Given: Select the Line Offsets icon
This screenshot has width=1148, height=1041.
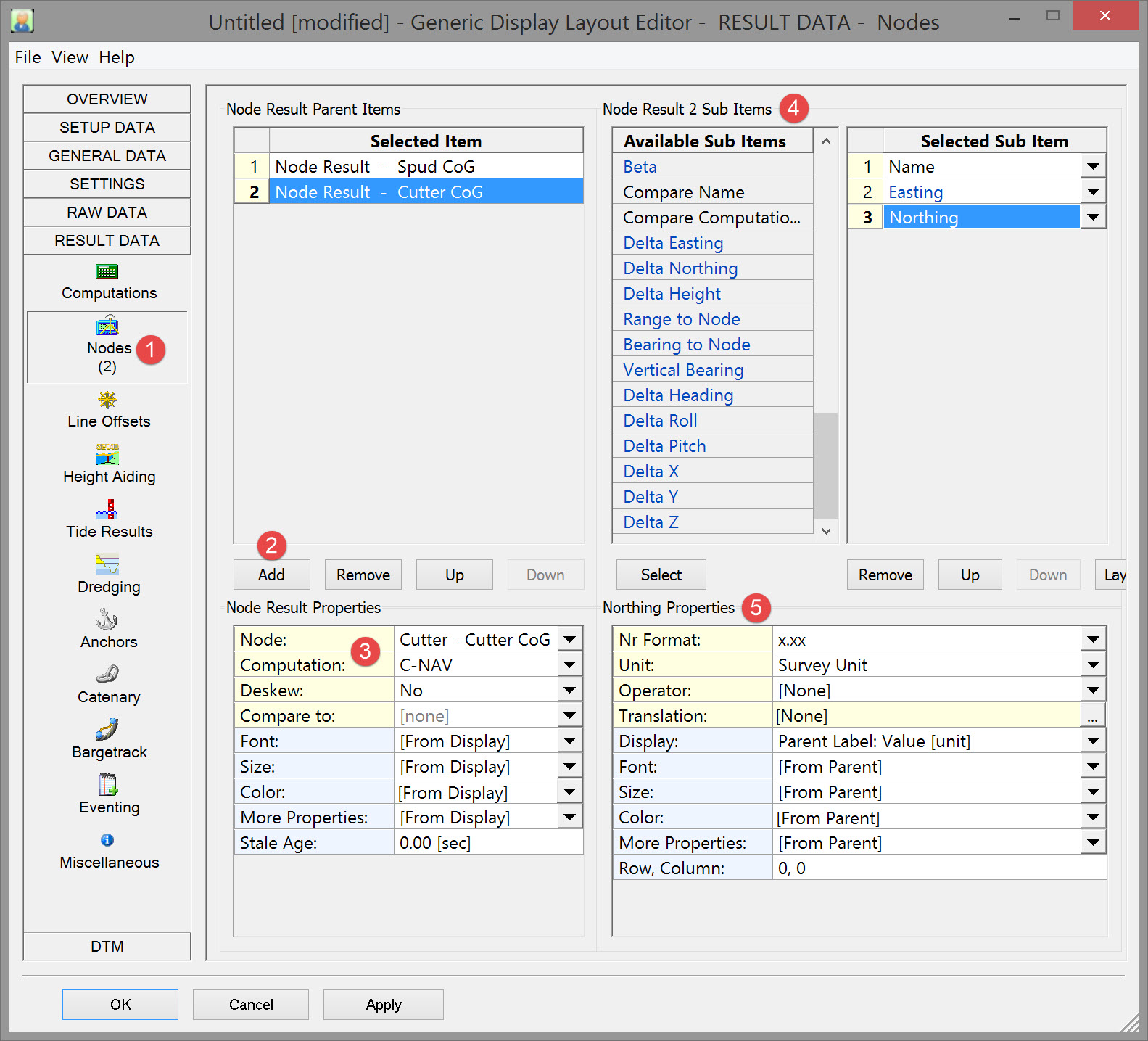Looking at the screenshot, I should (107, 400).
